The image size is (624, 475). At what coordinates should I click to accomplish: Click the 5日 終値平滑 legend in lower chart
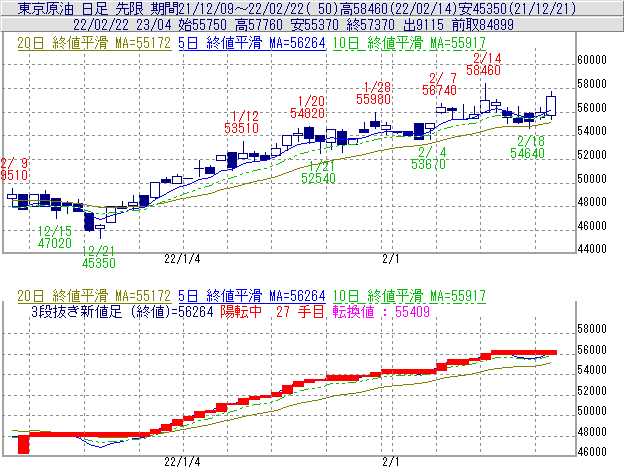click(252, 296)
